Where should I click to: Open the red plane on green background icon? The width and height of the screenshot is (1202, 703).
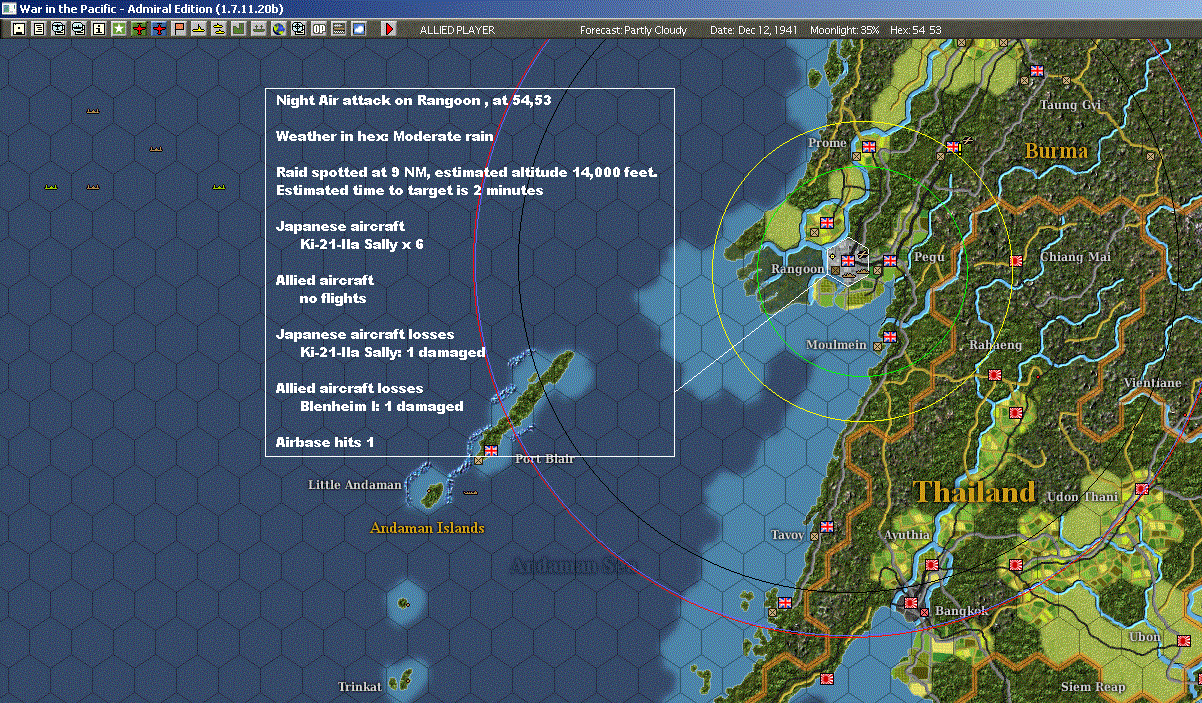(138, 29)
